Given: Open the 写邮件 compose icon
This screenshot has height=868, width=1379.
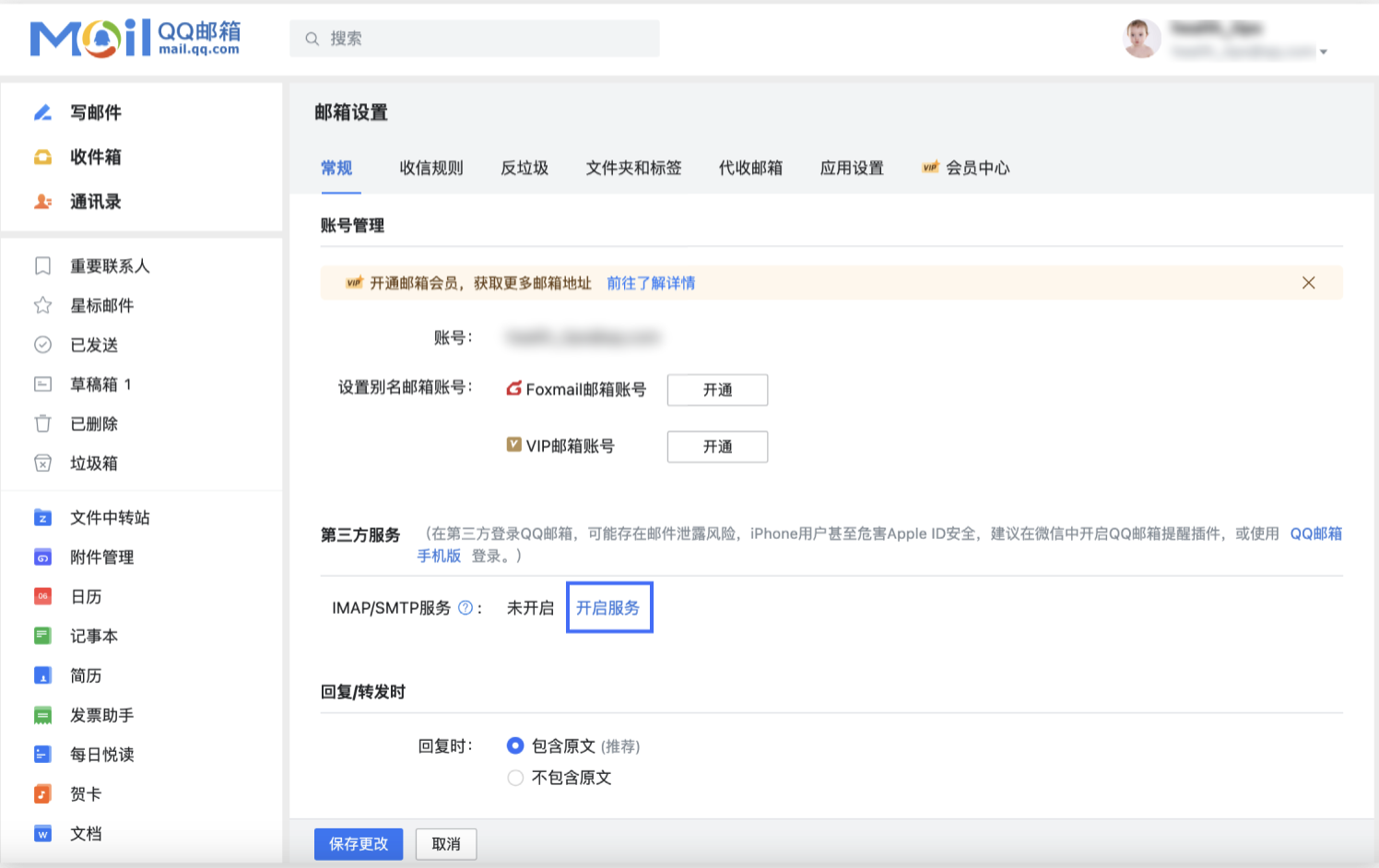Looking at the screenshot, I should tap(42, 112).
